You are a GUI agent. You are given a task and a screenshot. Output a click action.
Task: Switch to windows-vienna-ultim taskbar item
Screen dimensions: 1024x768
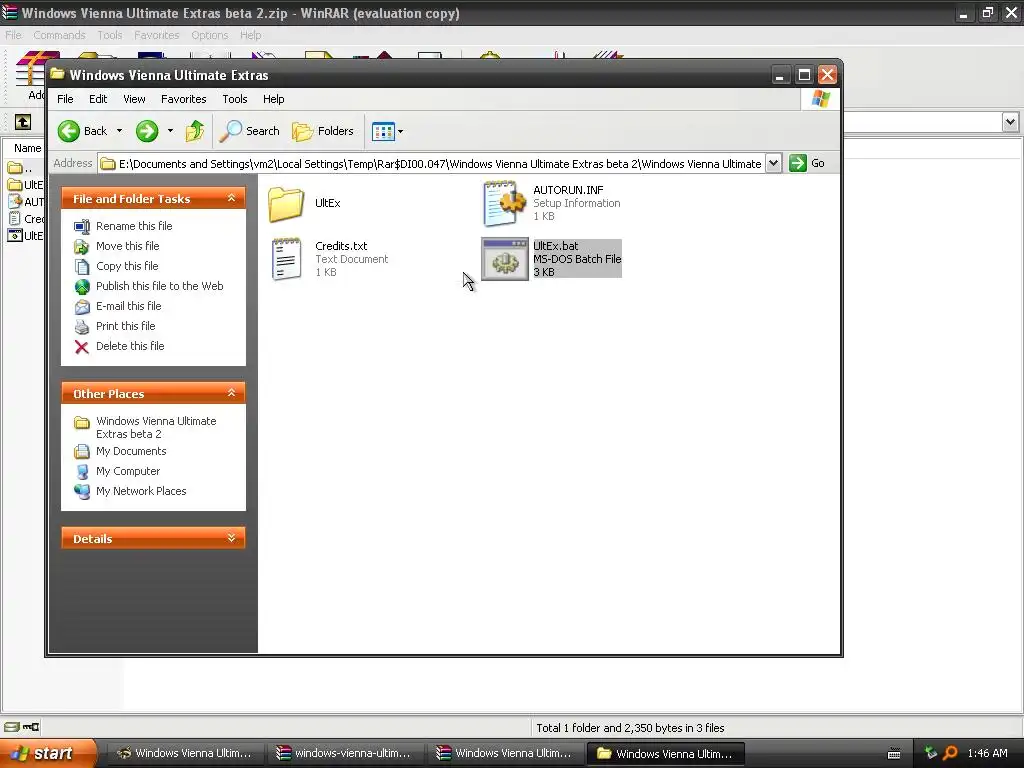click(344, 753)
